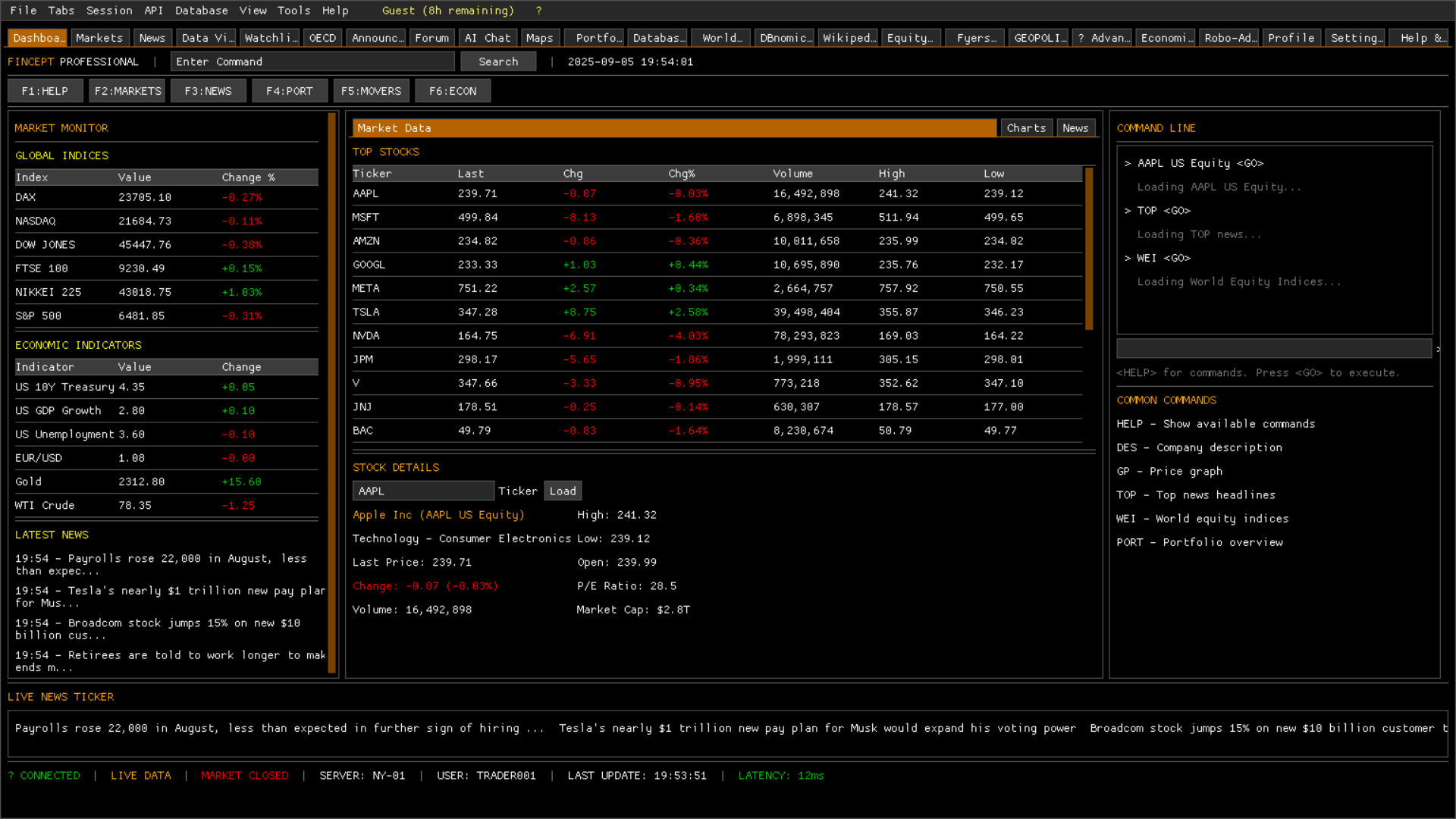The height and width of the screenshot is (819, 1456).
Task: Switch to the AI Chat tab
Action: 487,38
